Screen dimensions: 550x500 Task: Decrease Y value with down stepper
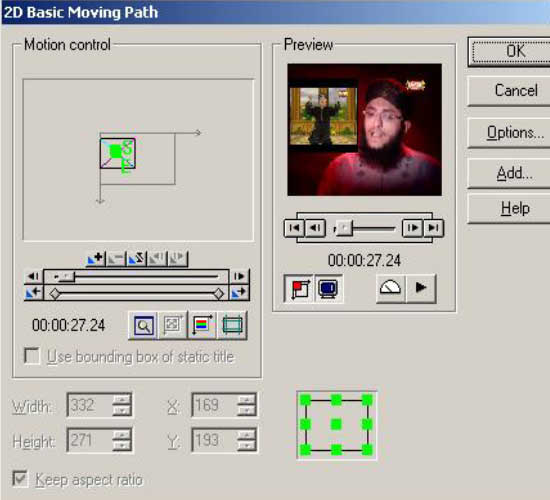coord(247,445)
